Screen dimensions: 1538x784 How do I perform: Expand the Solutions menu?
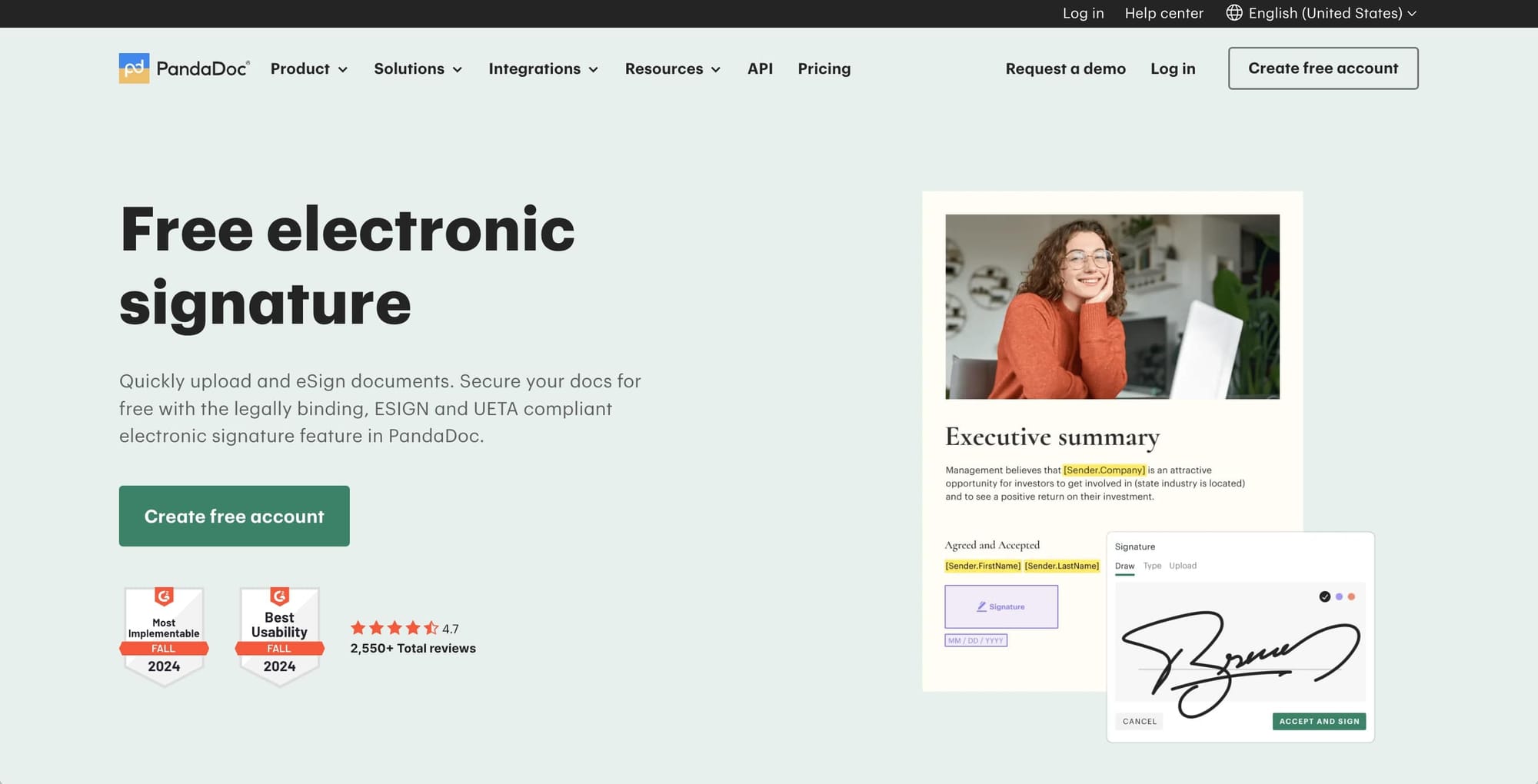(x=418, y=68)
